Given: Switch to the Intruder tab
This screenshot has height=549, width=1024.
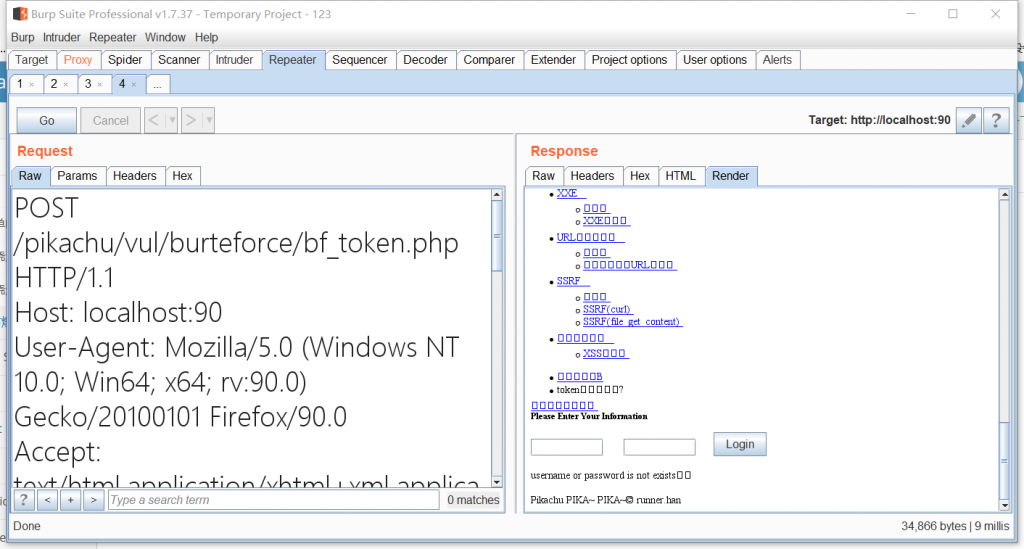Looking at the screenshot, I should click(234, 60).
